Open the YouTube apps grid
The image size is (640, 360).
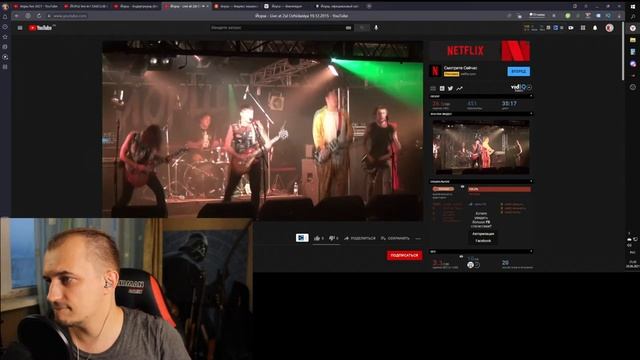(583, 28)
